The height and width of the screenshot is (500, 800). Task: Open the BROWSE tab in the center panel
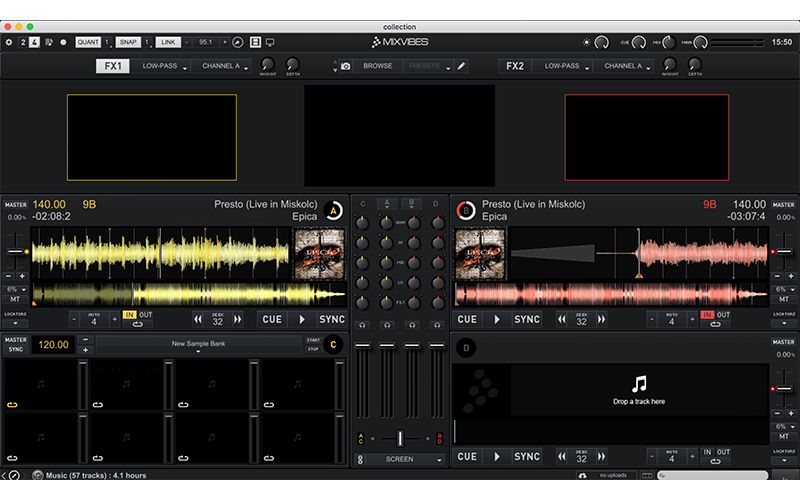point(377,66)
